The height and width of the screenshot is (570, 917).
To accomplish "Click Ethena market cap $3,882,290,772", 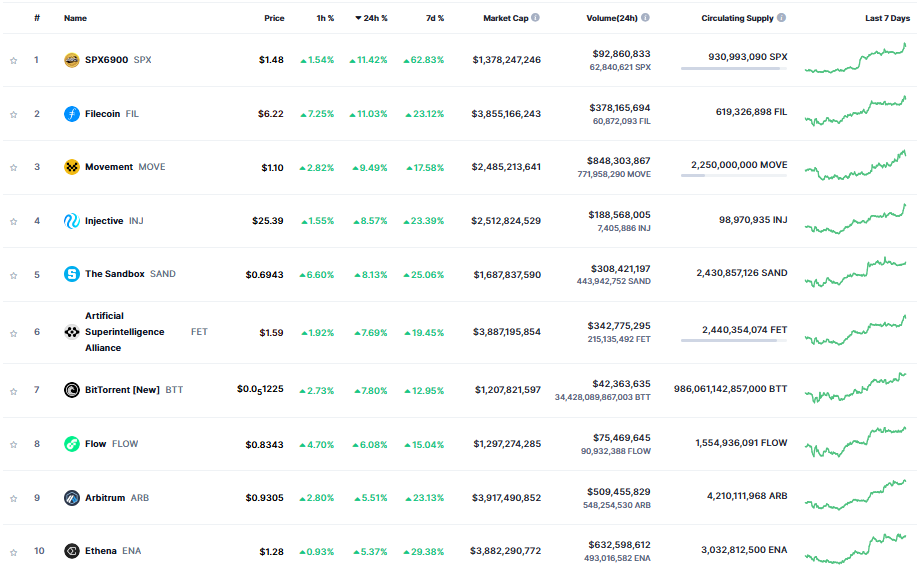I will (505, 551).
